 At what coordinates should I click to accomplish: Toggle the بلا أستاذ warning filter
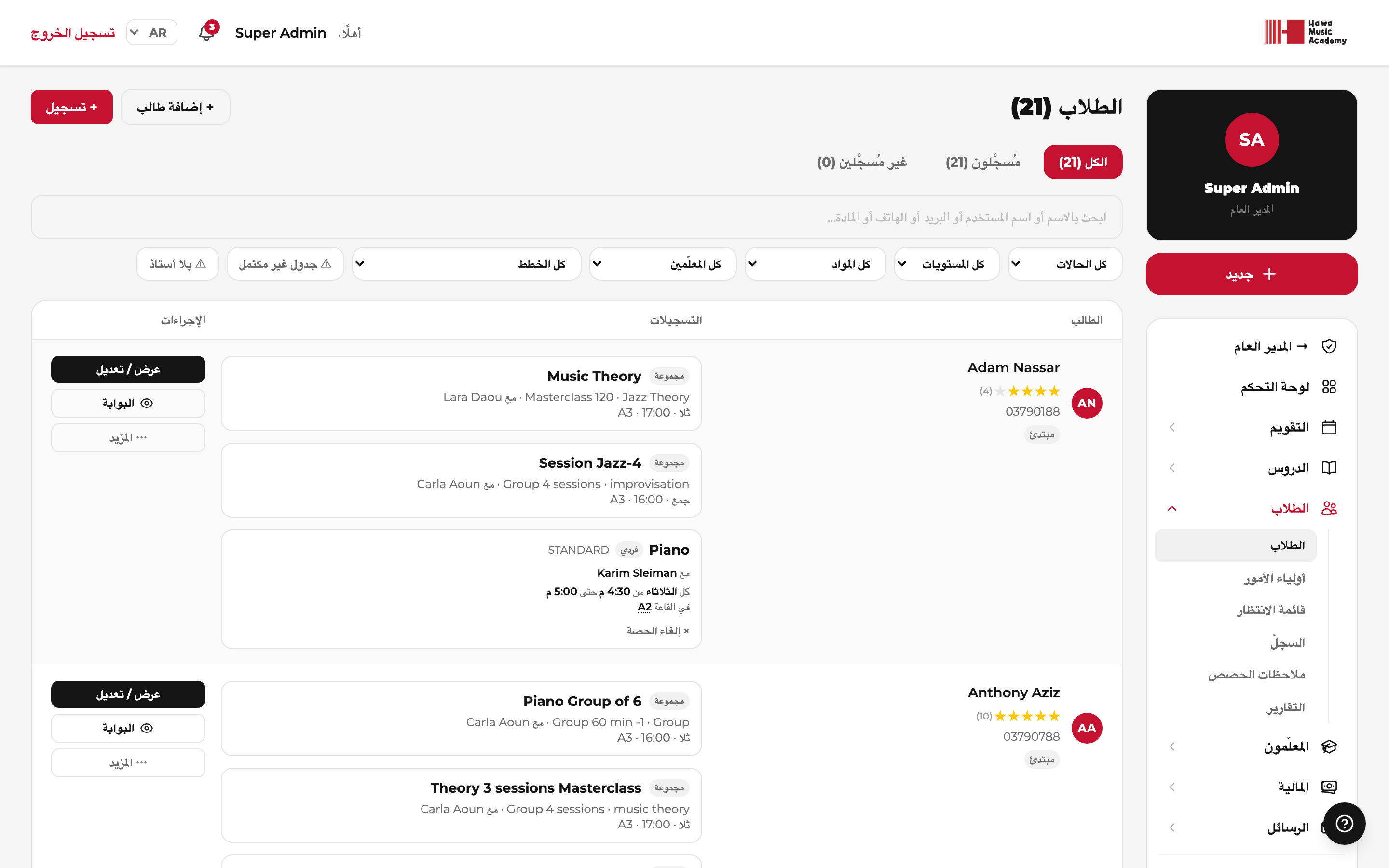(177, 264)
